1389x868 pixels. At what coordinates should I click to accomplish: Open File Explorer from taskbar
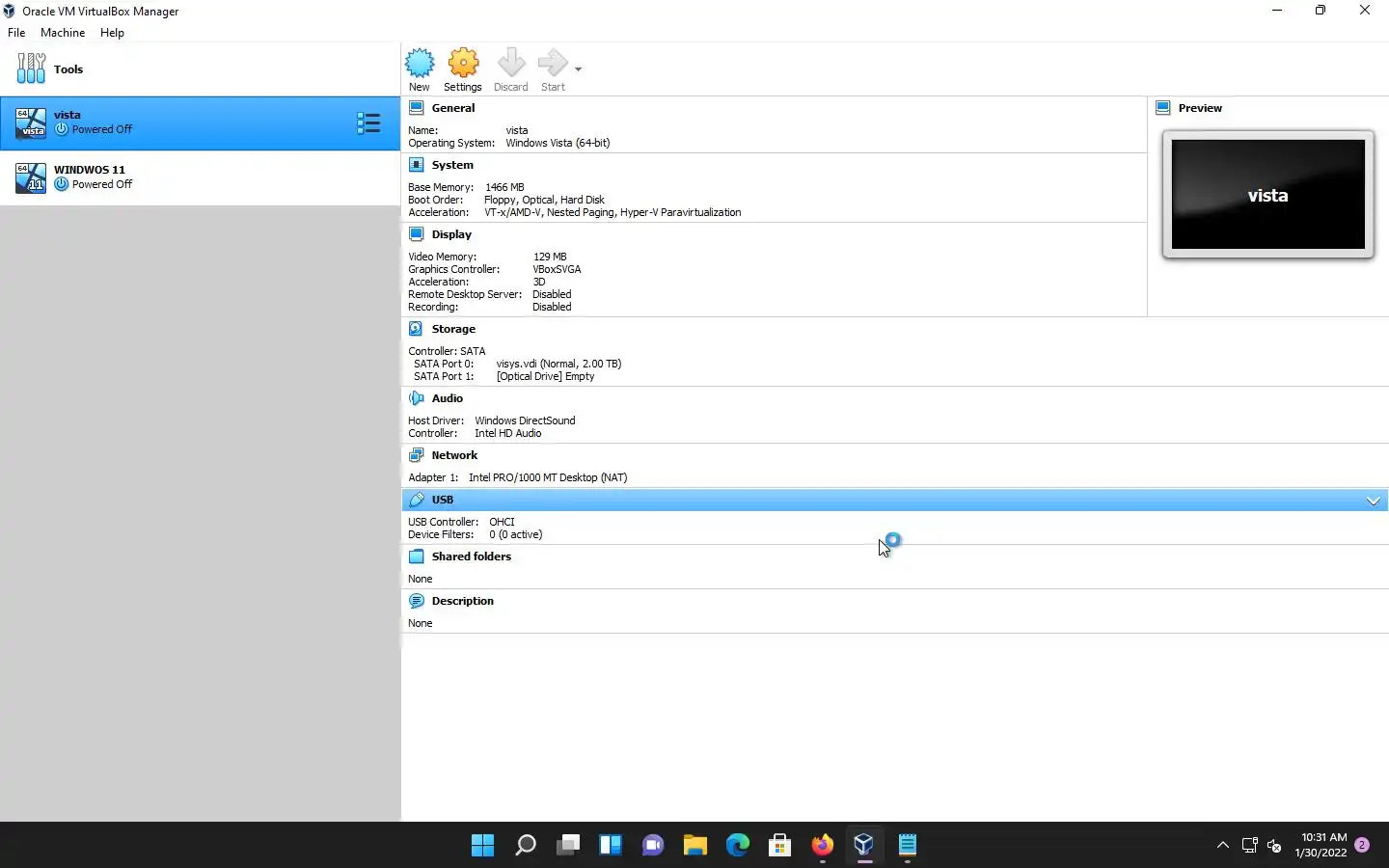(695, 846)
